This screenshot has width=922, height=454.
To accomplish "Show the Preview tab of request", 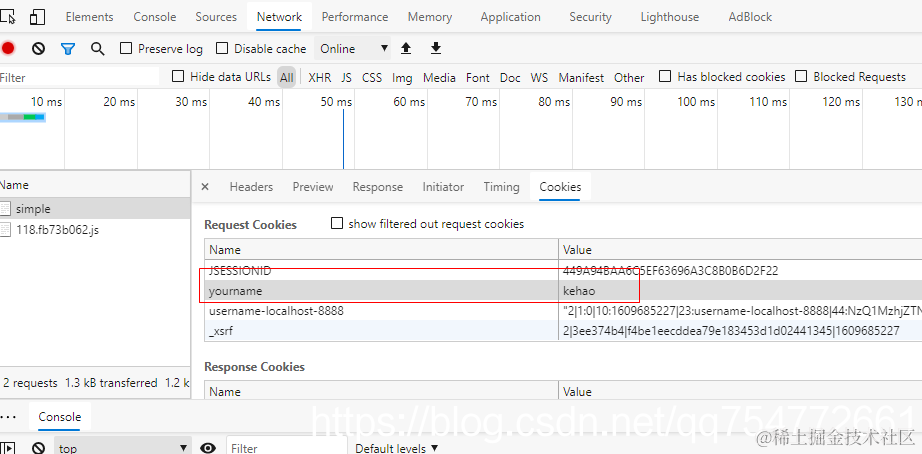I will coord(313,187).
